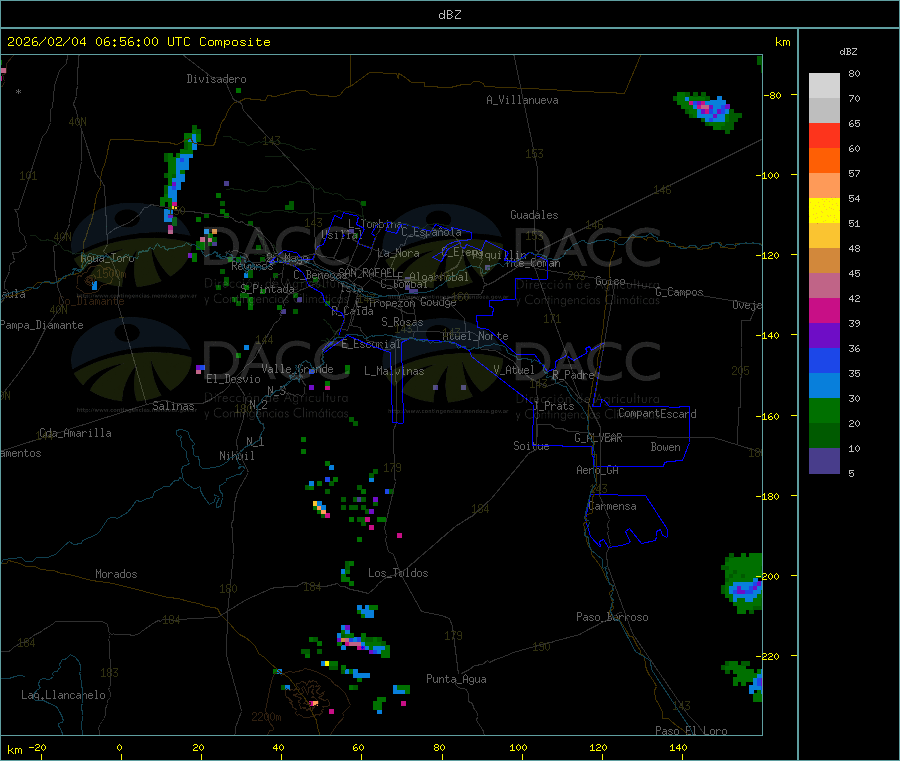Select the 'G_ALVEAR' label
This screenshot has height=761, width=900.
pos(598,438)
